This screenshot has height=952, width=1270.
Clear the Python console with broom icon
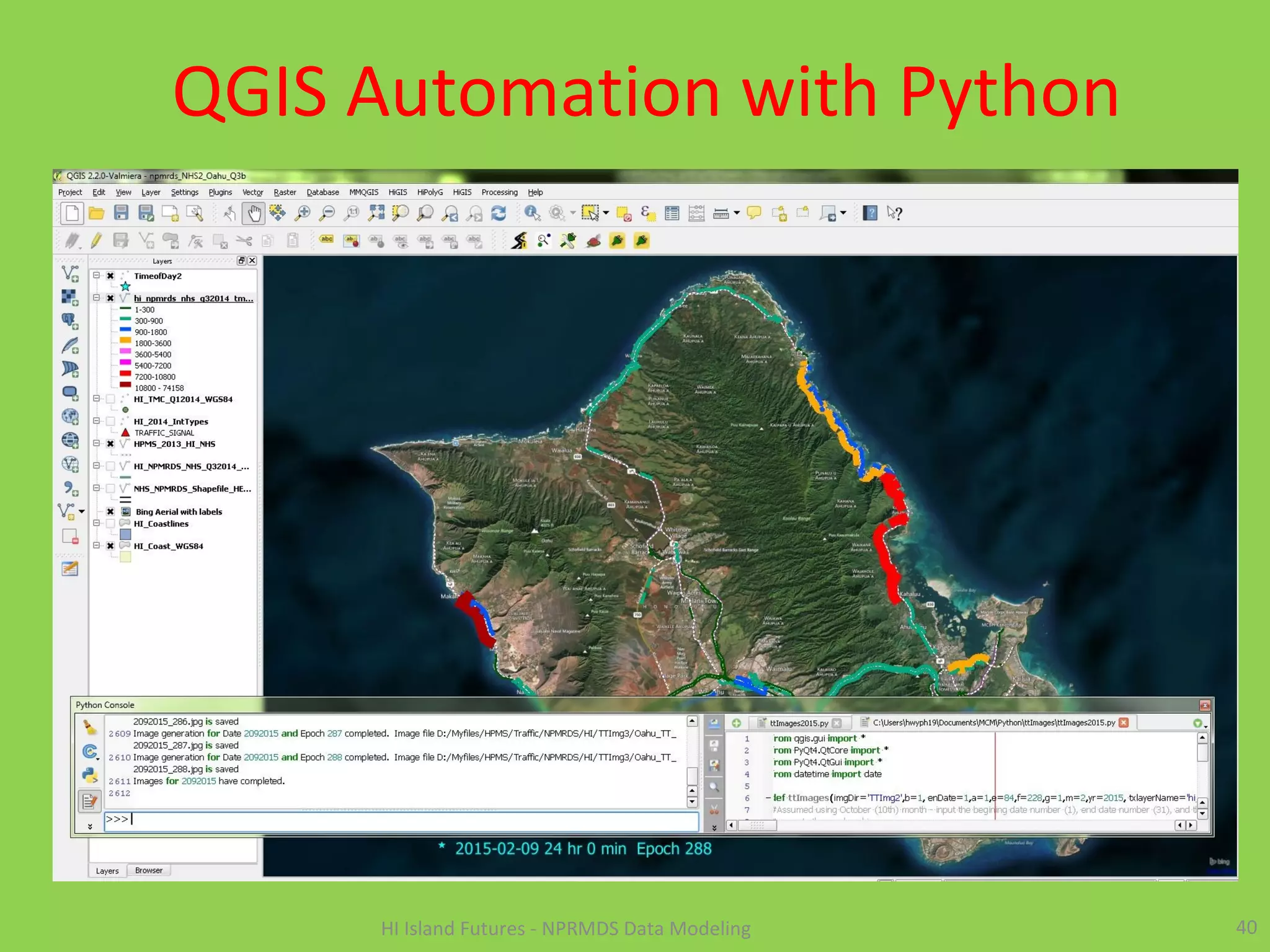pos(89,727)
